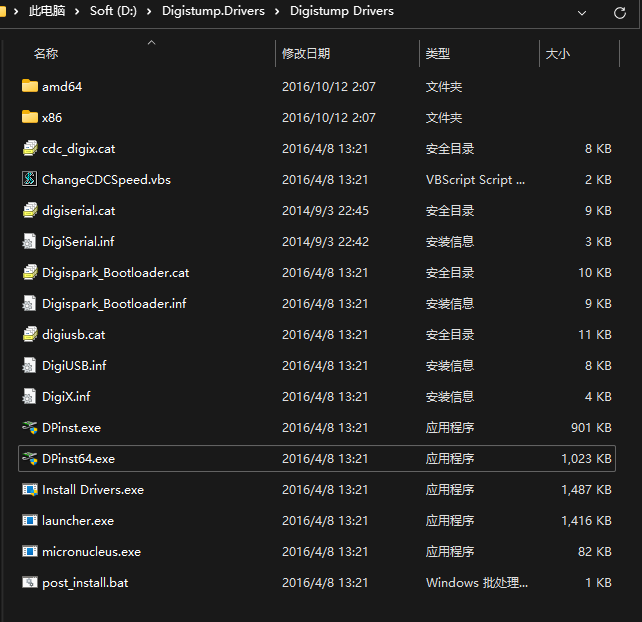This screenshot has height=622, width=642.
Task: Select the DPinst.exe installer icon
Action: click(29, 428)
